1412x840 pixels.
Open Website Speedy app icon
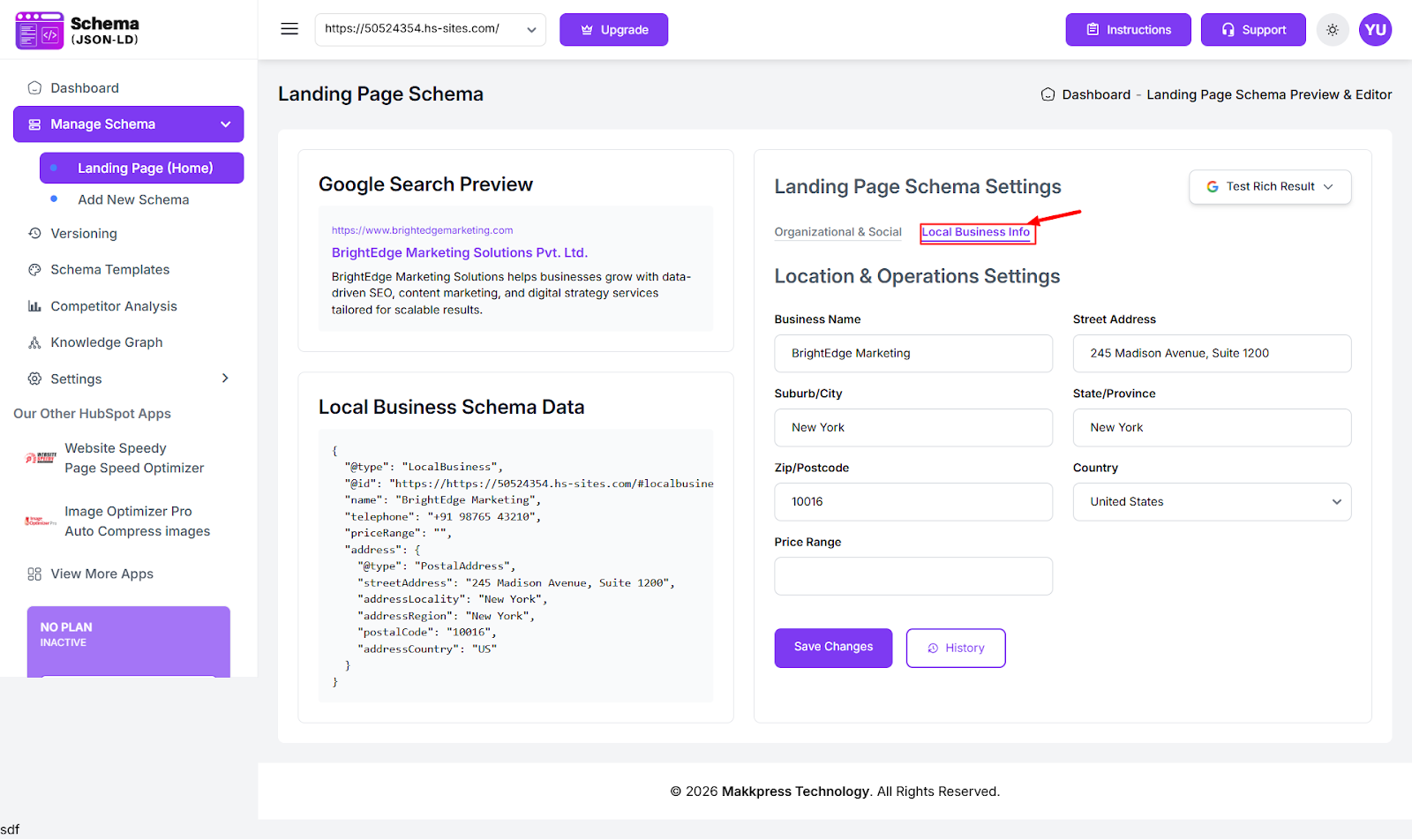pos(41,458)
